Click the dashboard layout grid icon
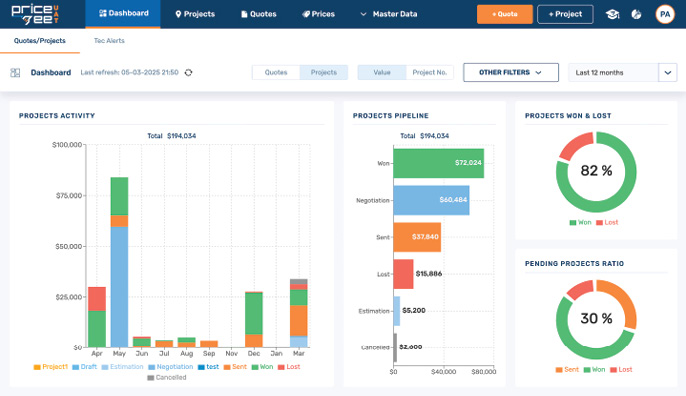 tap(15, 73)
